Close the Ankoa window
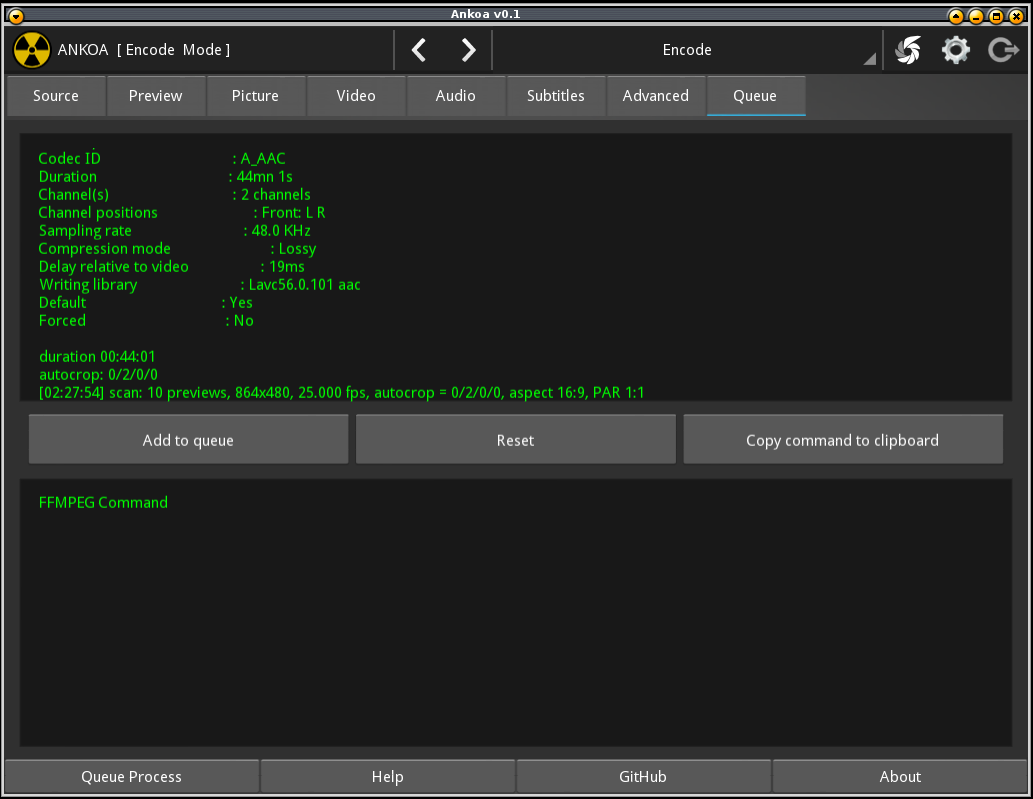The height and width of the screenshot is (799, 1033). tap(1017, 15)
